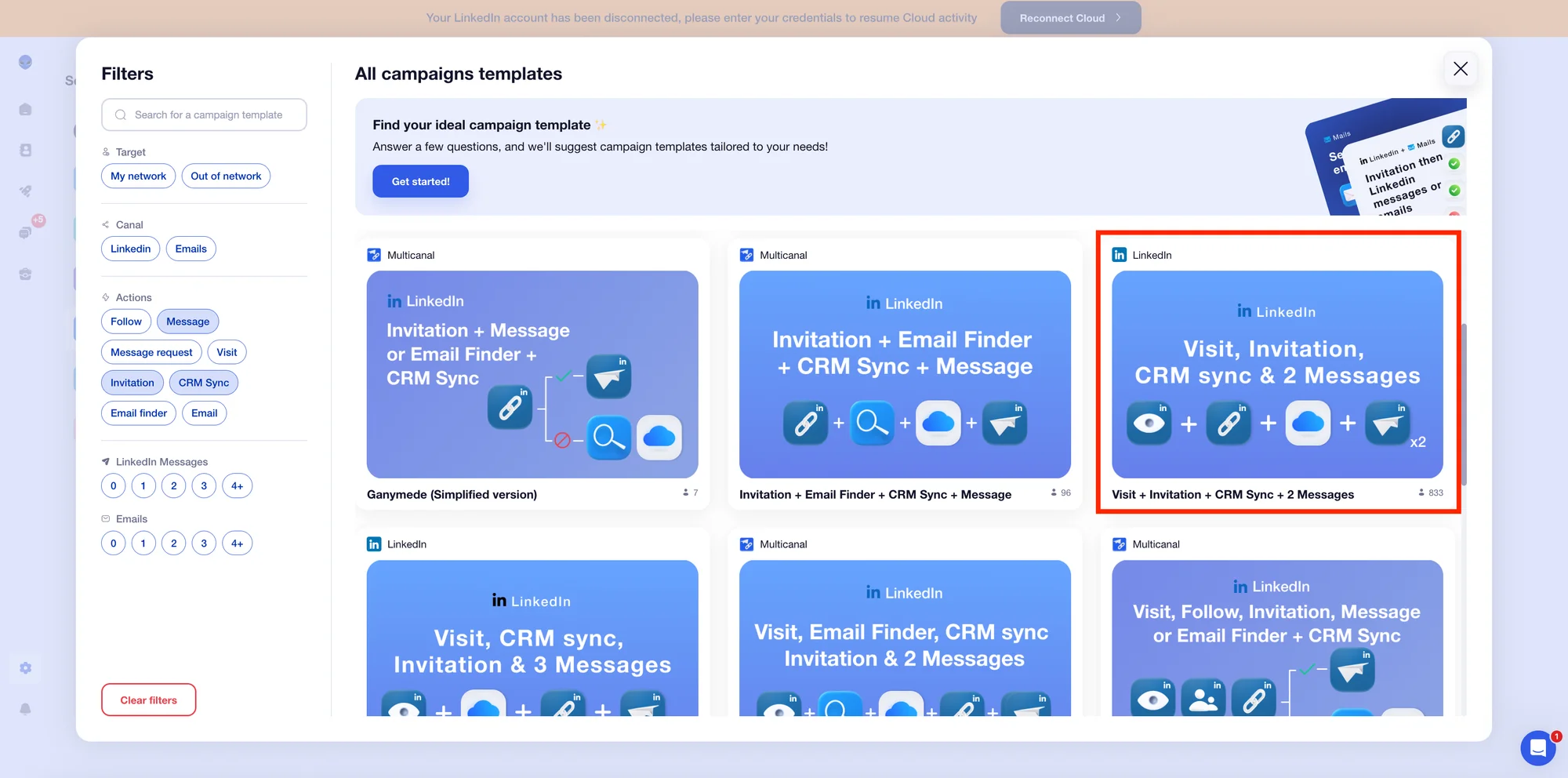Toggle the Emails canal filter
This screenshot has height=778, width=1568.
(x=191, y=249)
